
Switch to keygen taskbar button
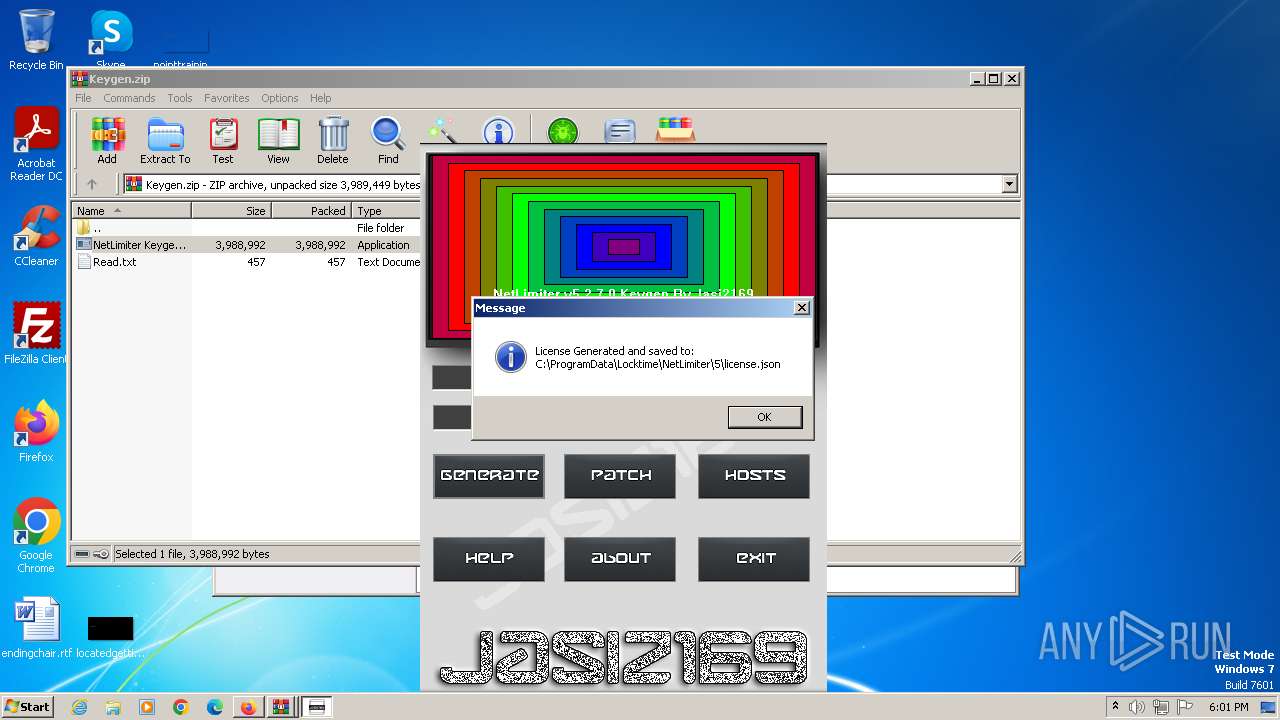[x=316, y=707]
